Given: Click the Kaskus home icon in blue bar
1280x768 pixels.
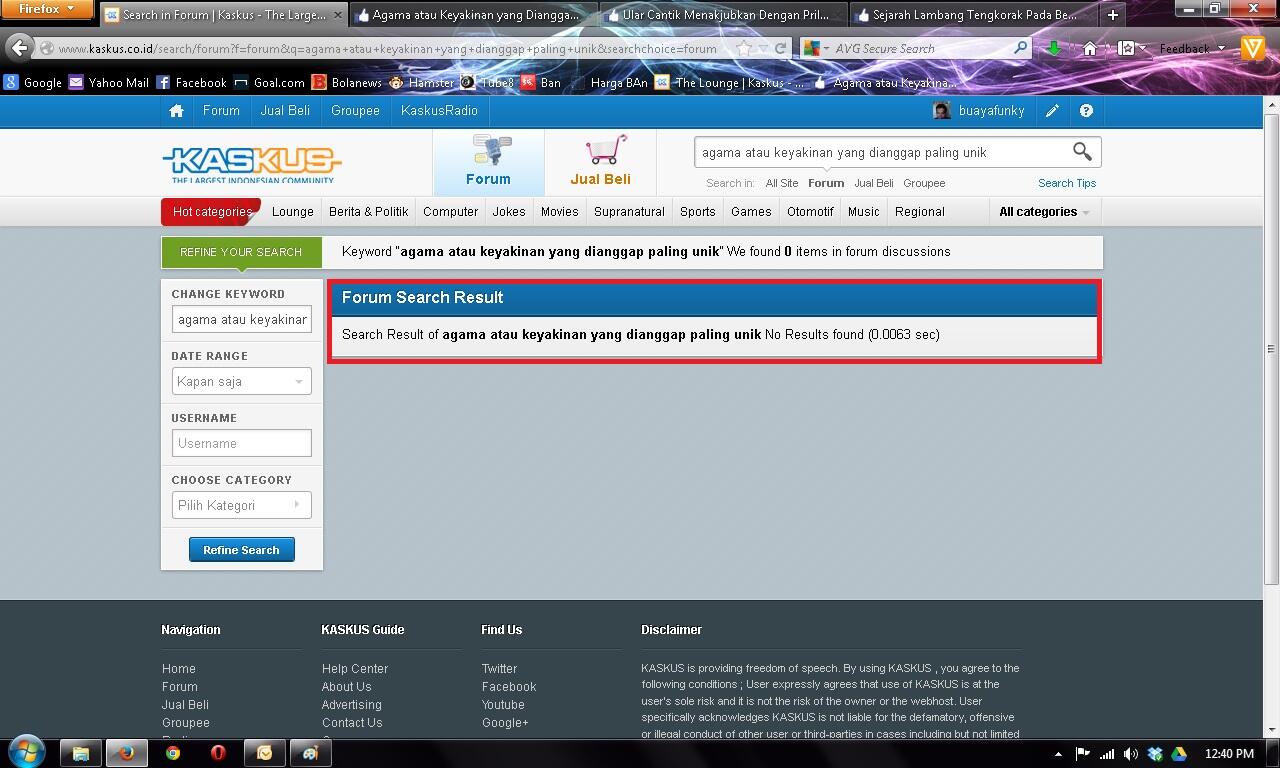Looking at the screenshot, I should pos(176,111).
